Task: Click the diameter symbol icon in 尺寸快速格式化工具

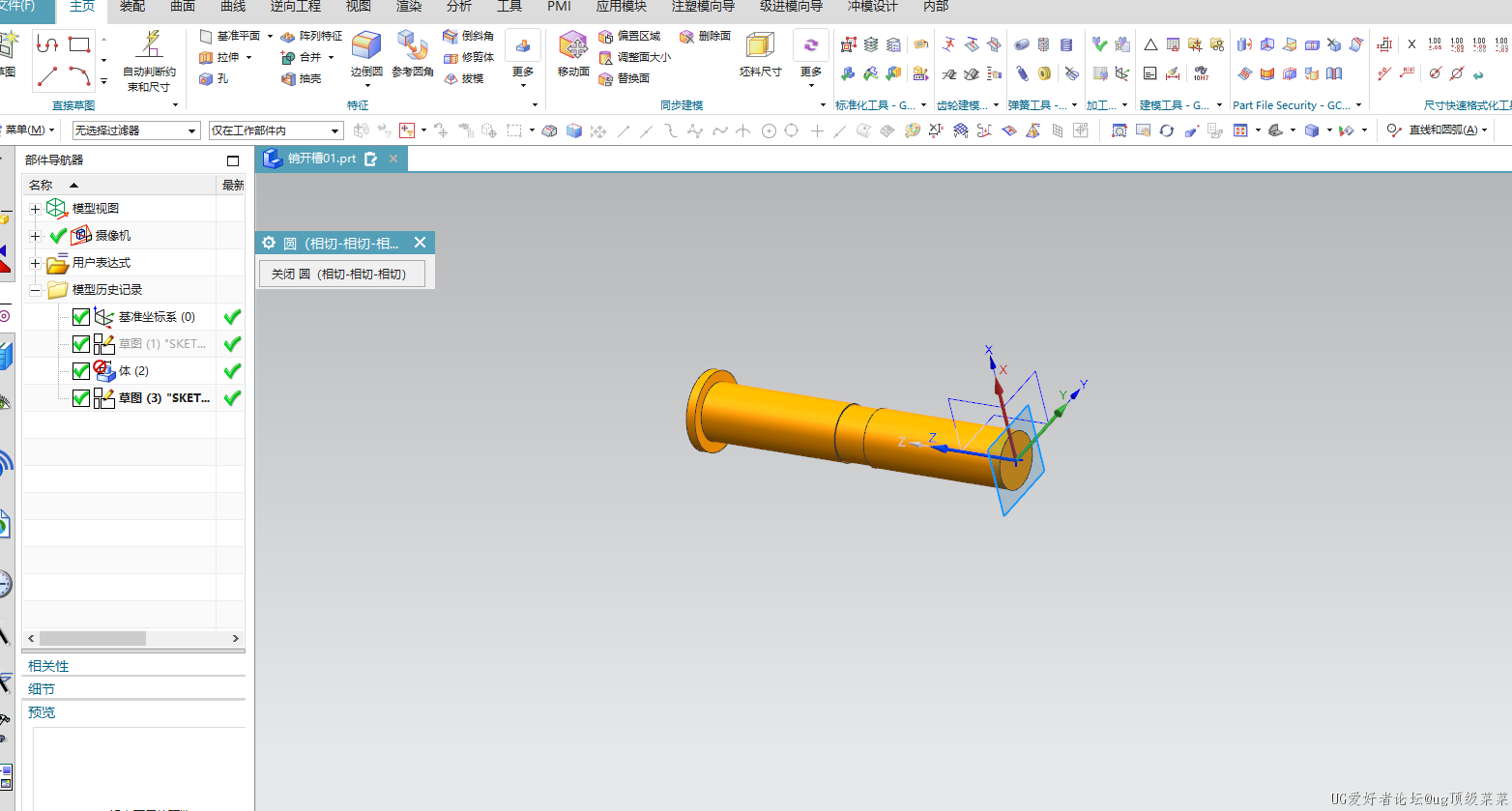Action: coord(1435,73)
